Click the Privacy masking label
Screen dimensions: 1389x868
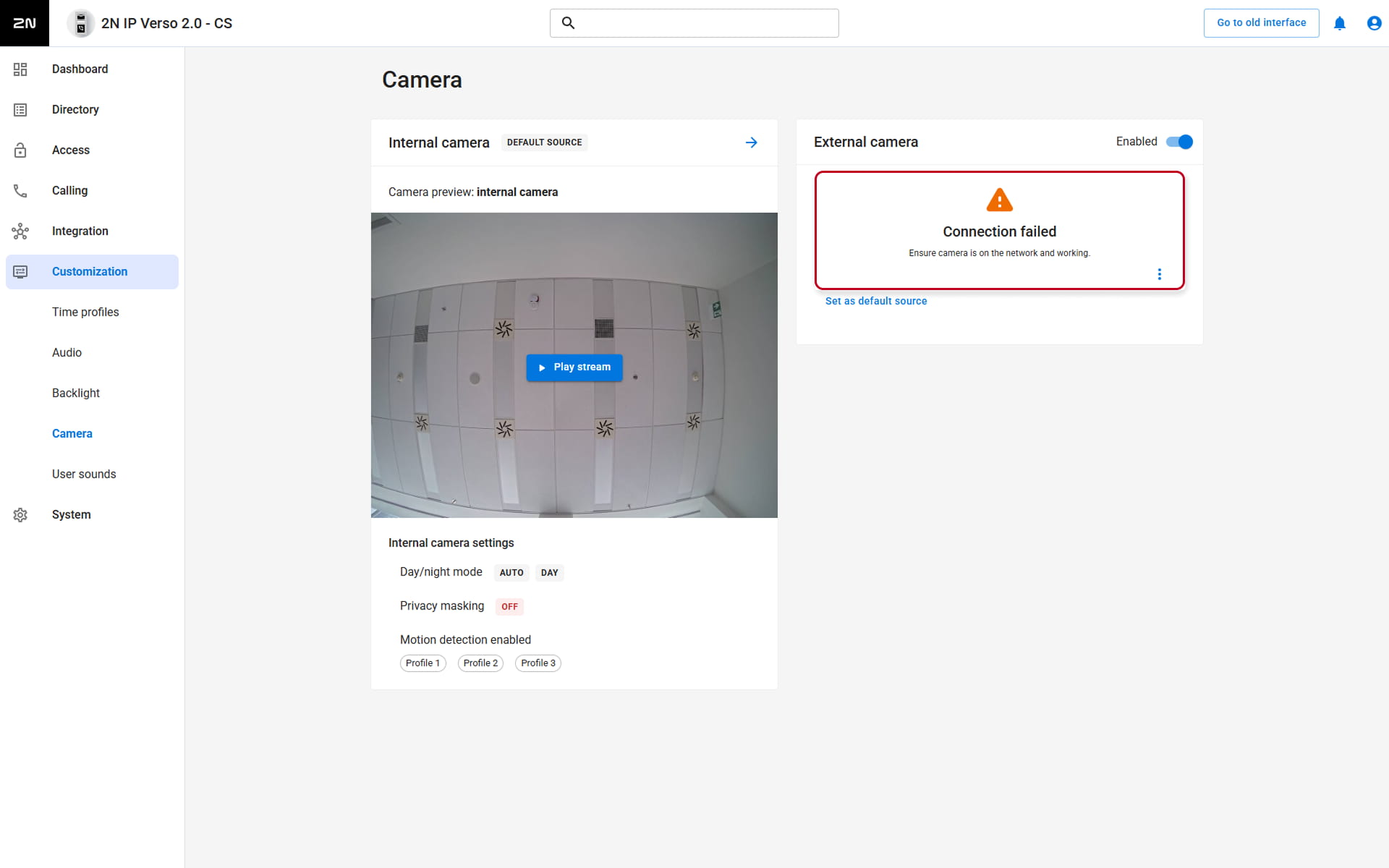(x=442, y=606)
